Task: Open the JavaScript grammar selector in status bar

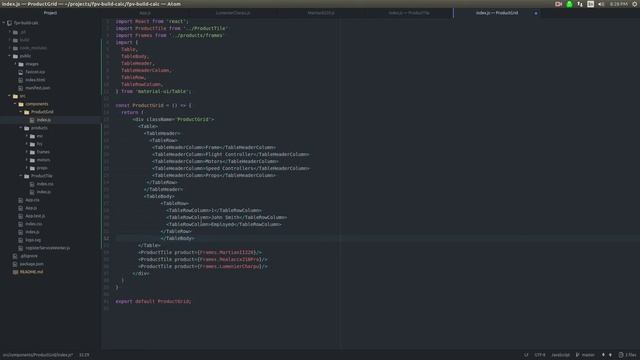Action: (x=560, y=355)
